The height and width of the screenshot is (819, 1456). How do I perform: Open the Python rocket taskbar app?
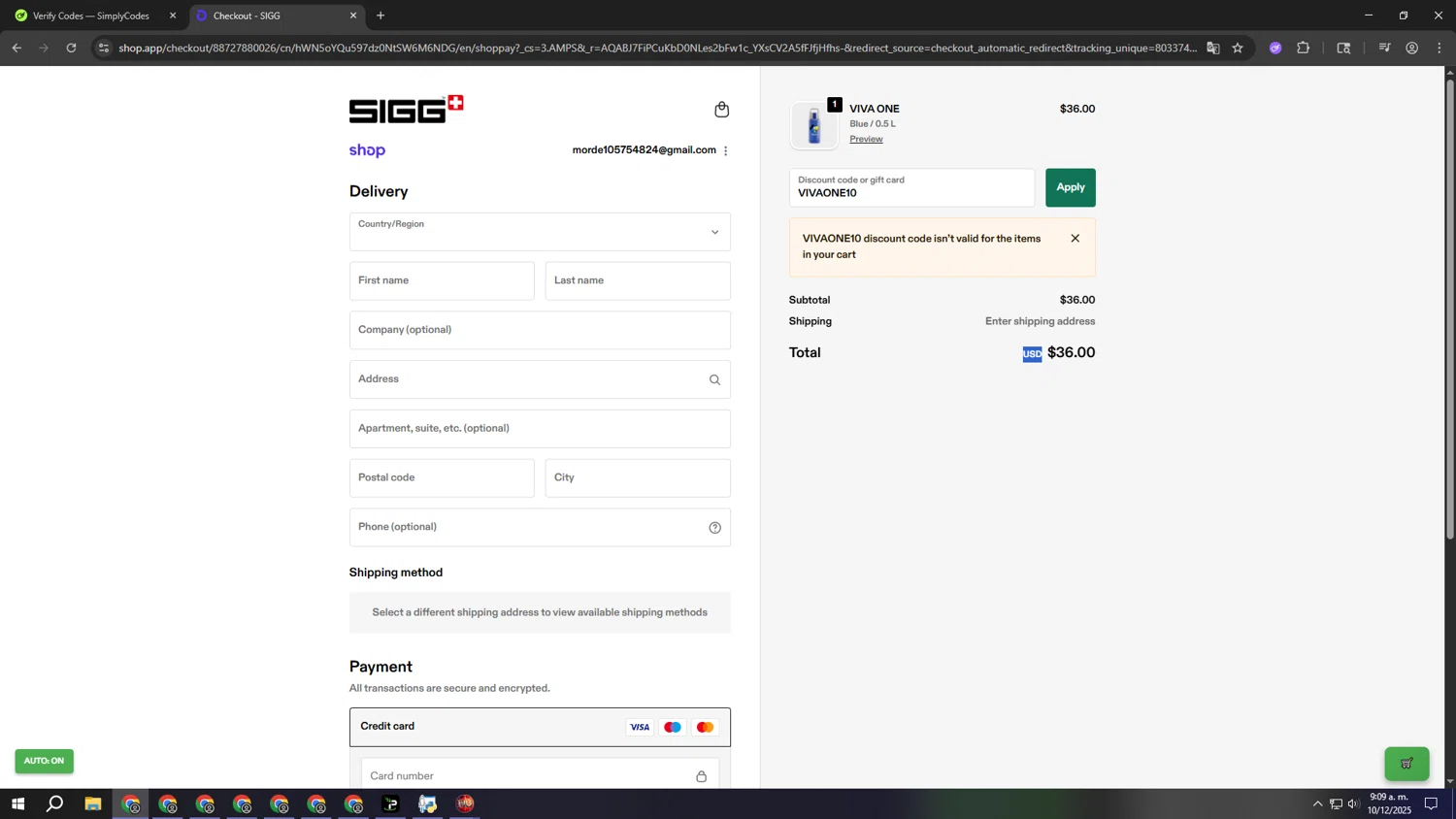click(428, 803)
